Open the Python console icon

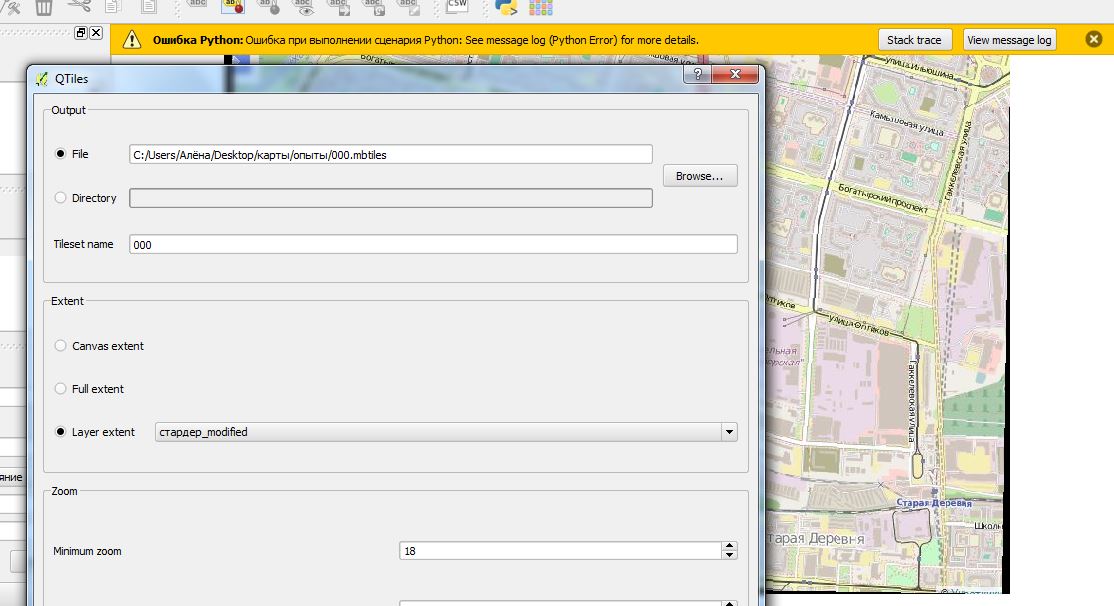pos(506,7)
